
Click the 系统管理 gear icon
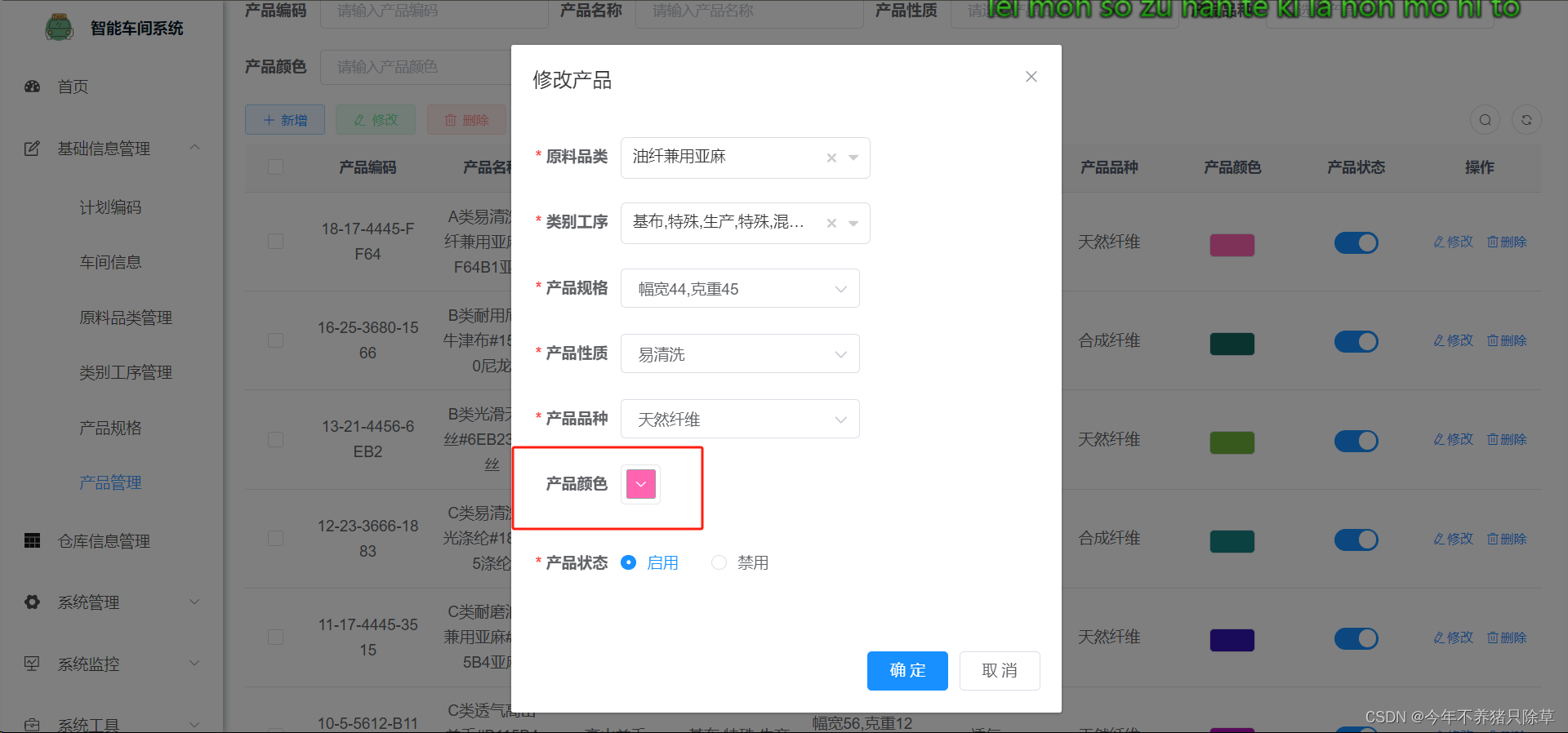(33, 602)
